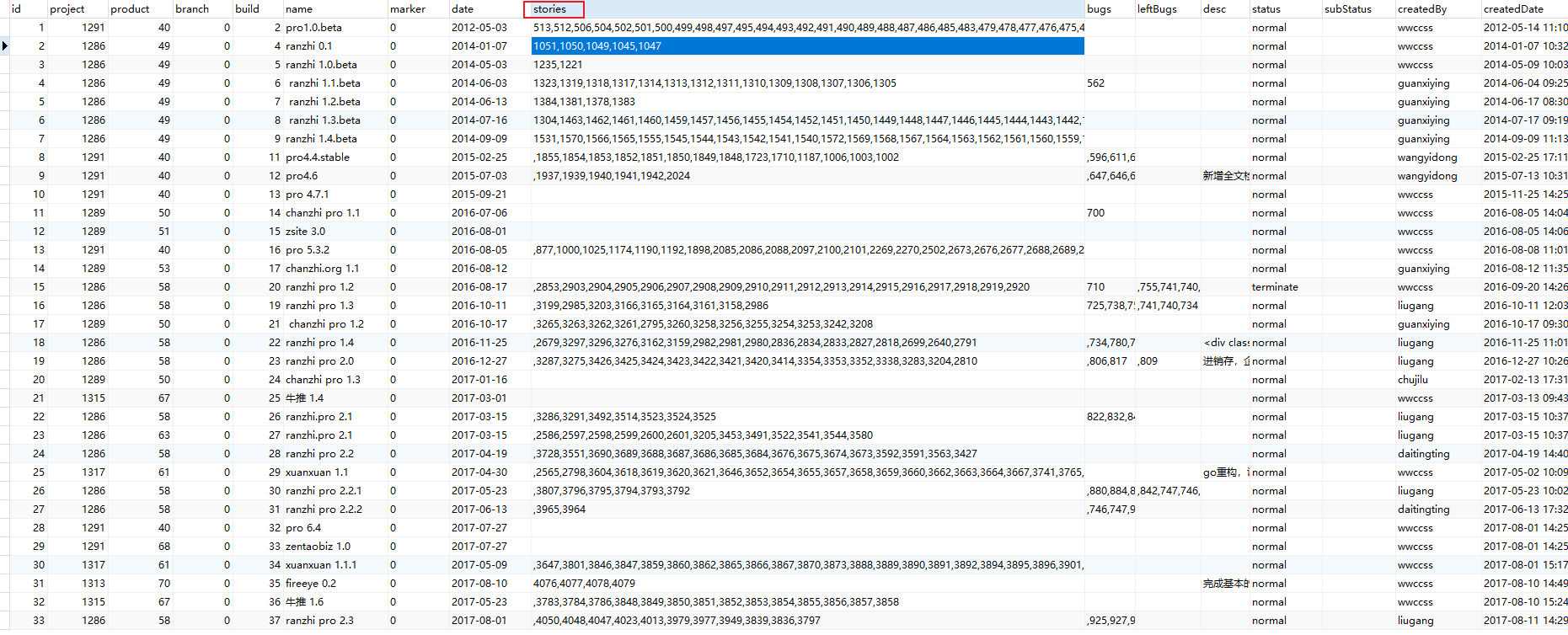The image size is (1568, 635).
Task: Click the name cell 'fireeye 0.2'
Action: tap(311, 584)
